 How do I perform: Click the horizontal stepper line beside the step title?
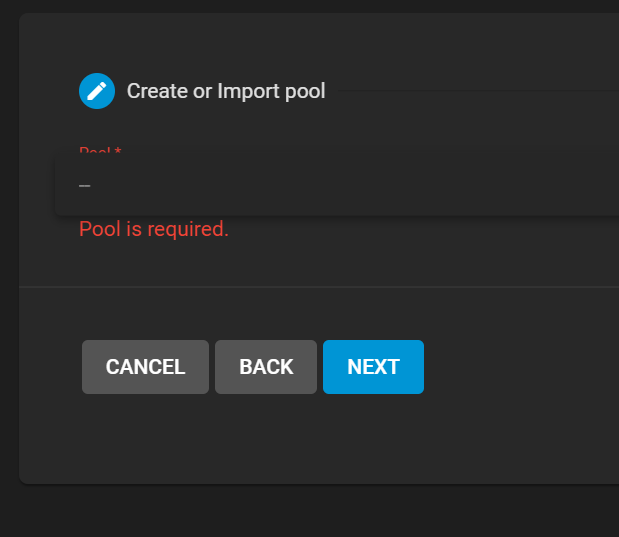click(478, 90)
